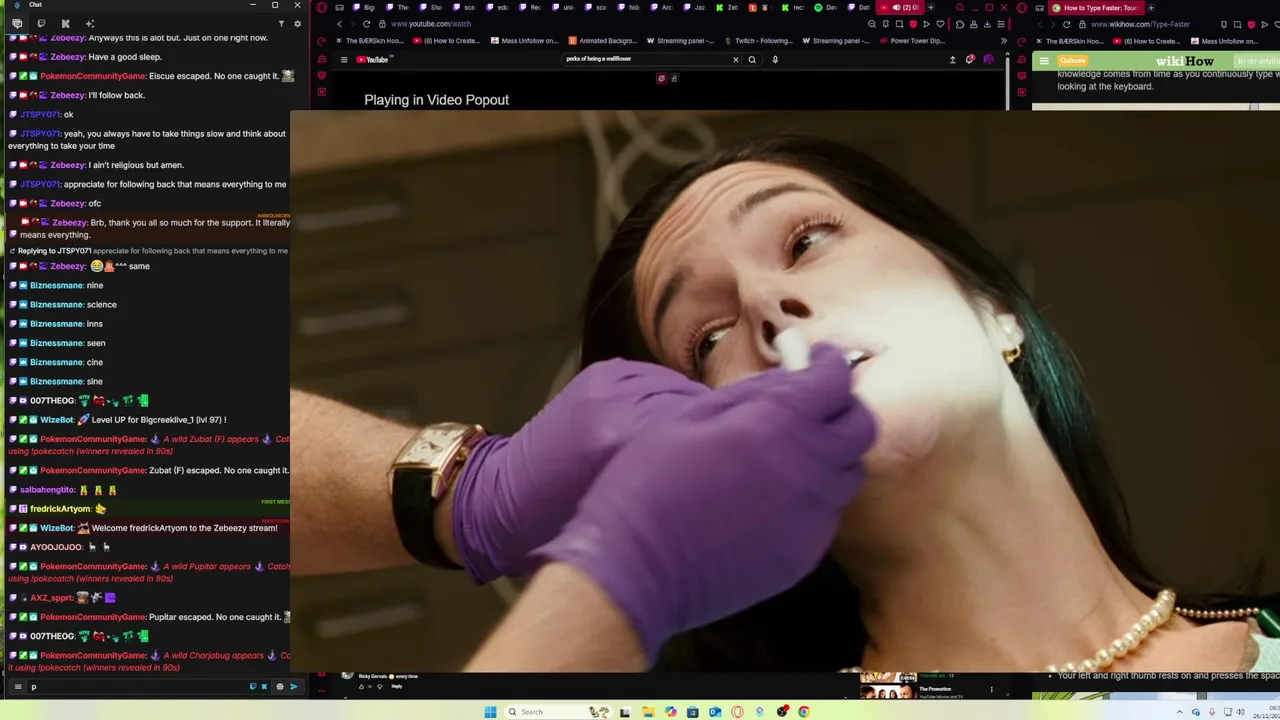This screenshot has height=720, width=1280.
Task: Open the sparkle tab in Chat window
Action: [x=89, y=23]
